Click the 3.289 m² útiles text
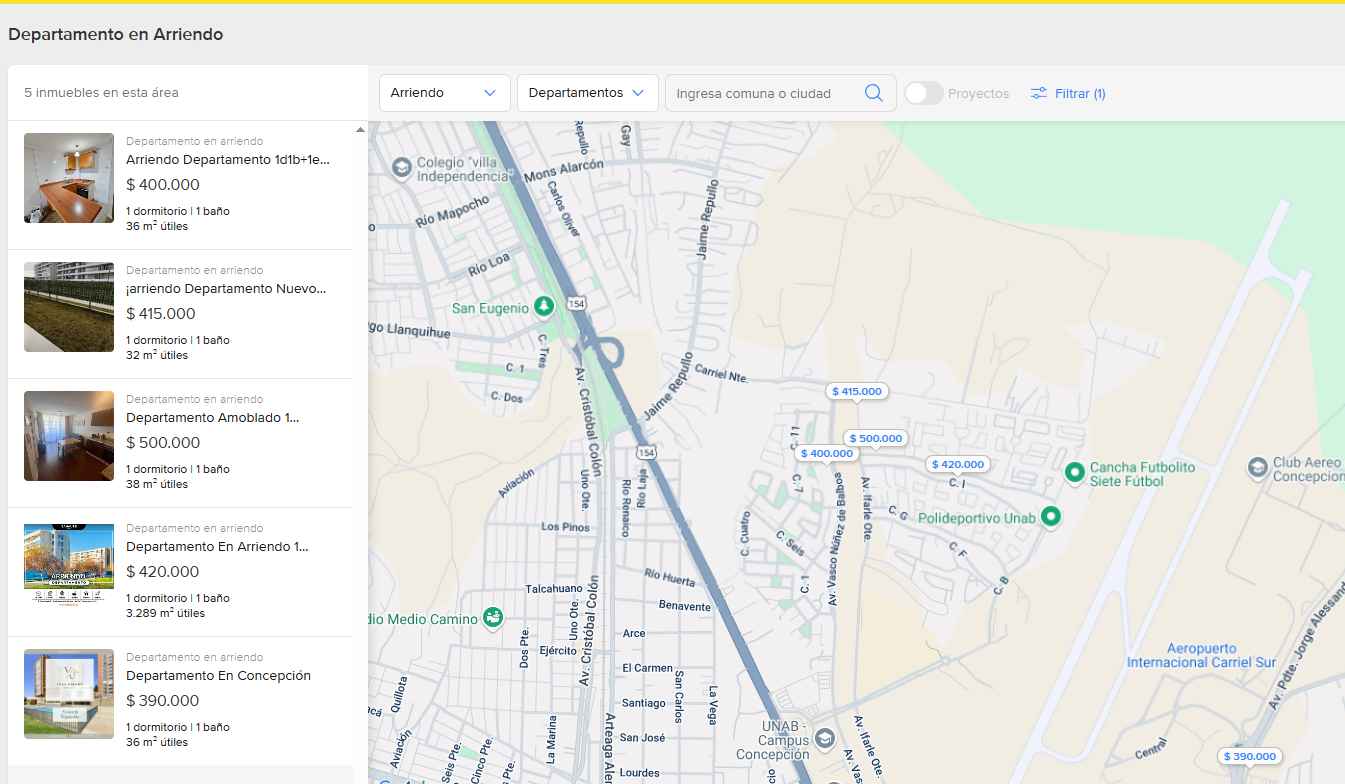Image resolution: width=1345 pixels, height=784 pixels. coord(165,613)
